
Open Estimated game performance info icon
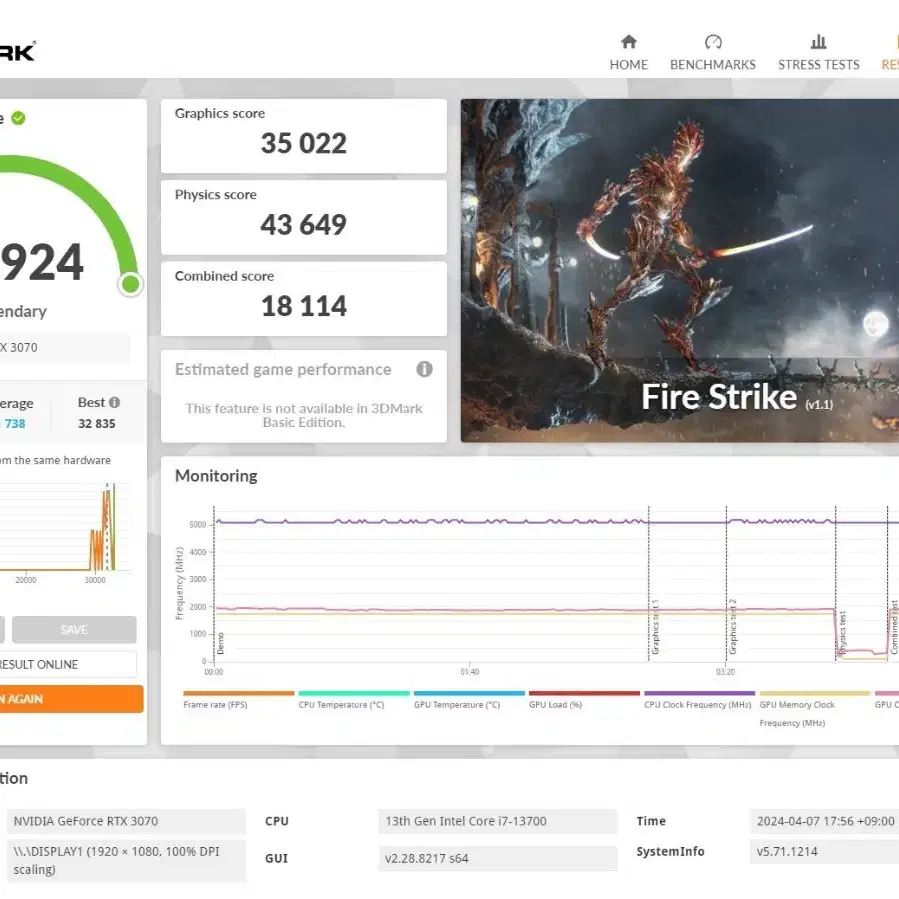pos(424,369)
